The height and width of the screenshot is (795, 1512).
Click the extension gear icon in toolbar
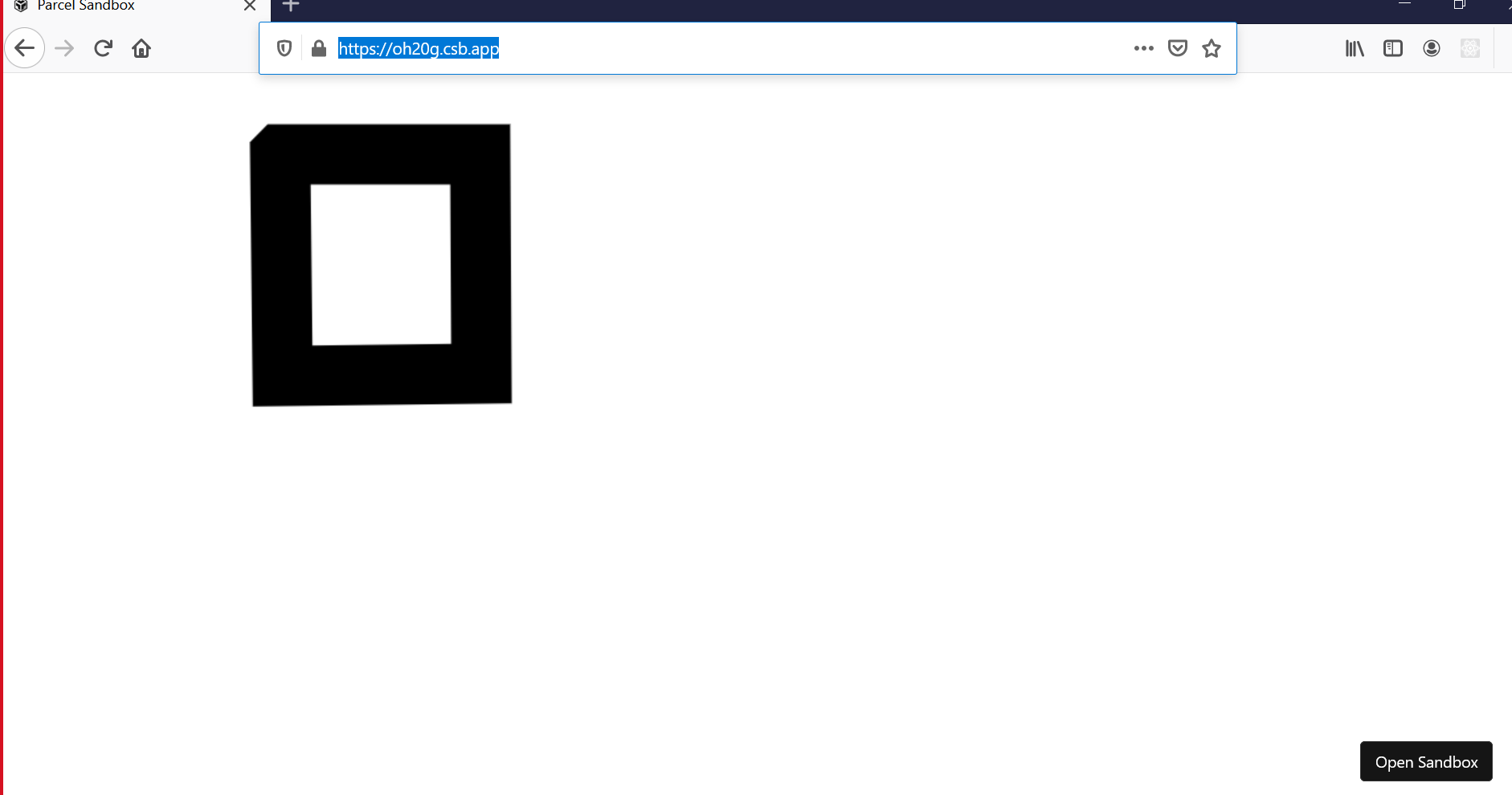point(1471,48)
